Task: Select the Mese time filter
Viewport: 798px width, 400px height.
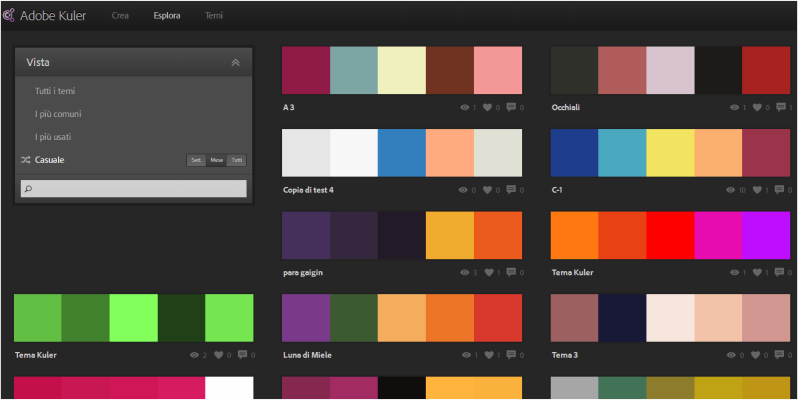Action: [216, 160]
